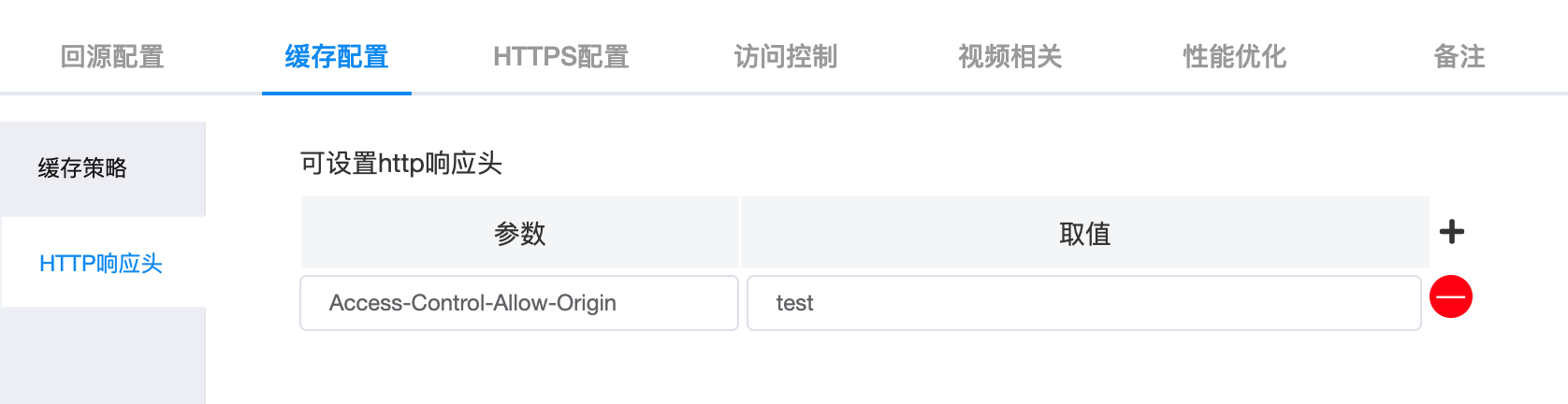
Task: Remove the Access-Control-Allow-Origin header row
Action: pyautogui.click(x=1451, y=297)
